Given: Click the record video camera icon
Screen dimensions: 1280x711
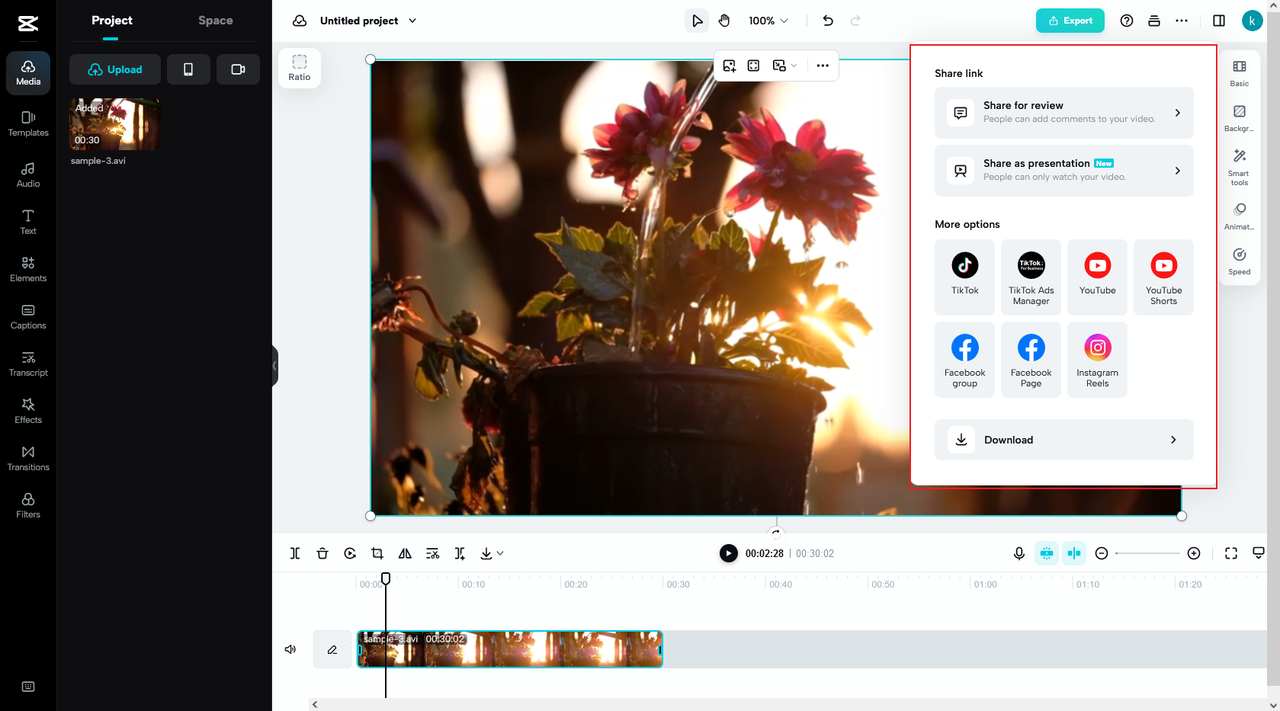Looking at the screenshot, I should [x=238, y=70].
